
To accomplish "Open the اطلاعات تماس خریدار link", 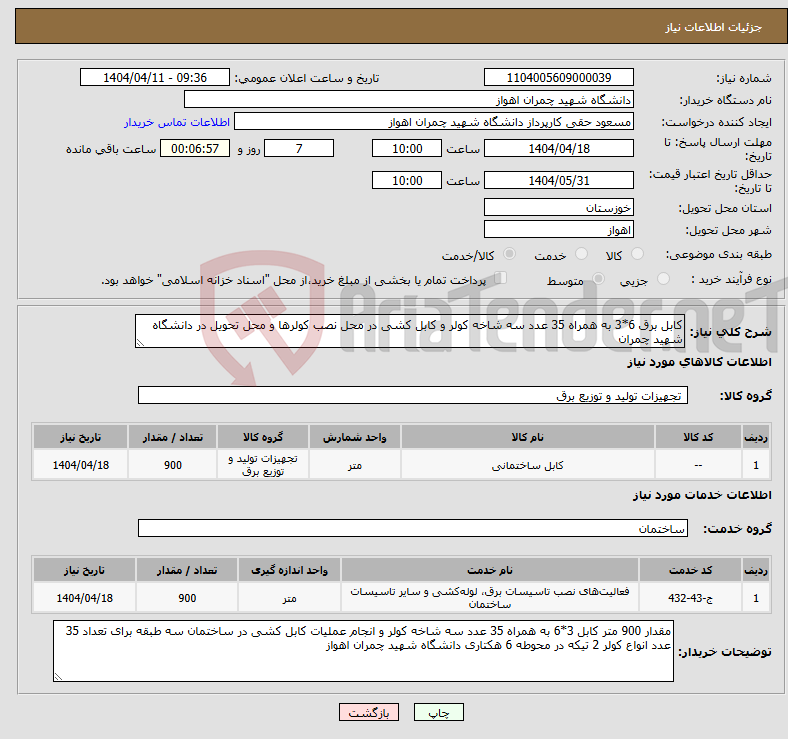I will click(x=177, y=122).
